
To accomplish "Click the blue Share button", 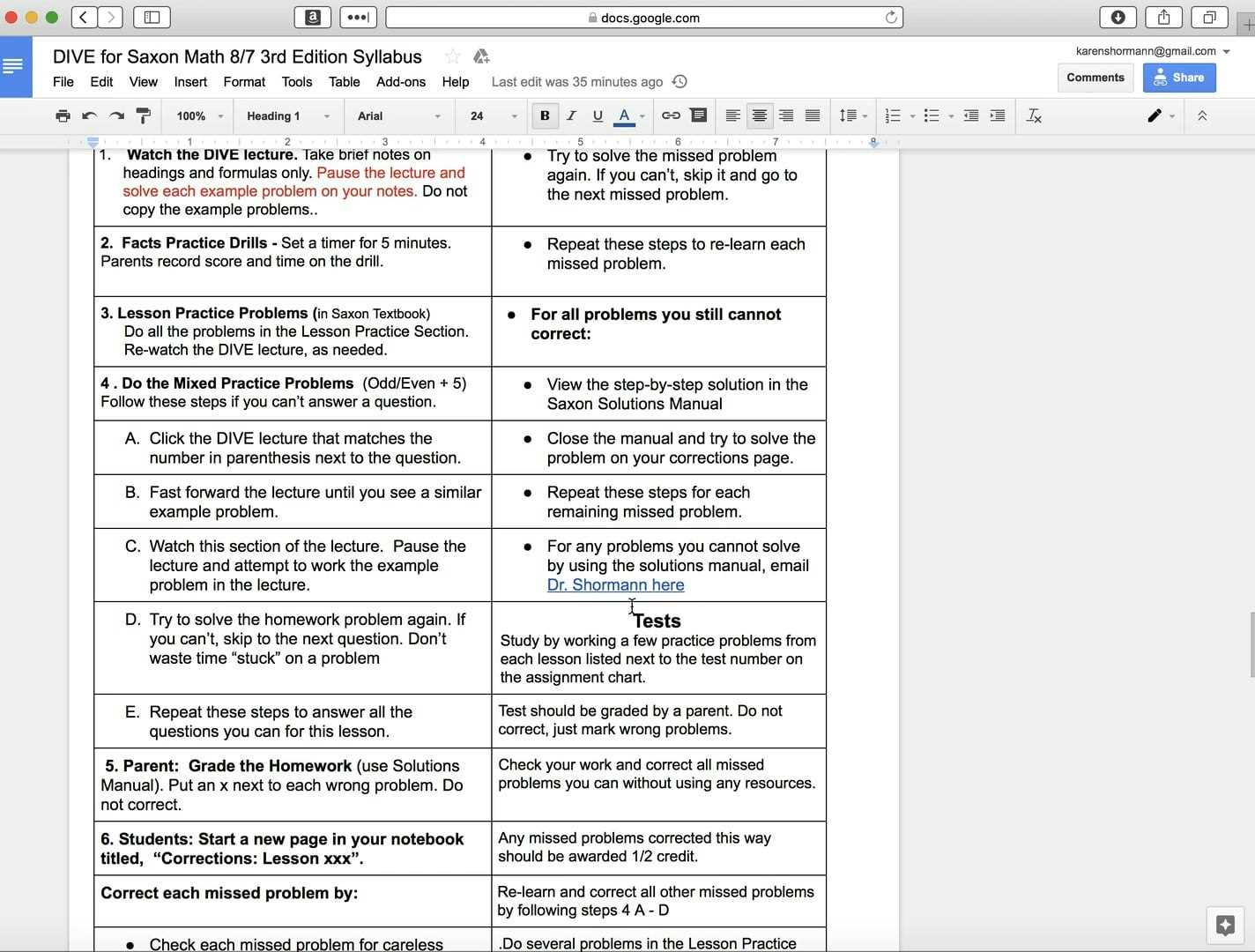I will 1179,78.
